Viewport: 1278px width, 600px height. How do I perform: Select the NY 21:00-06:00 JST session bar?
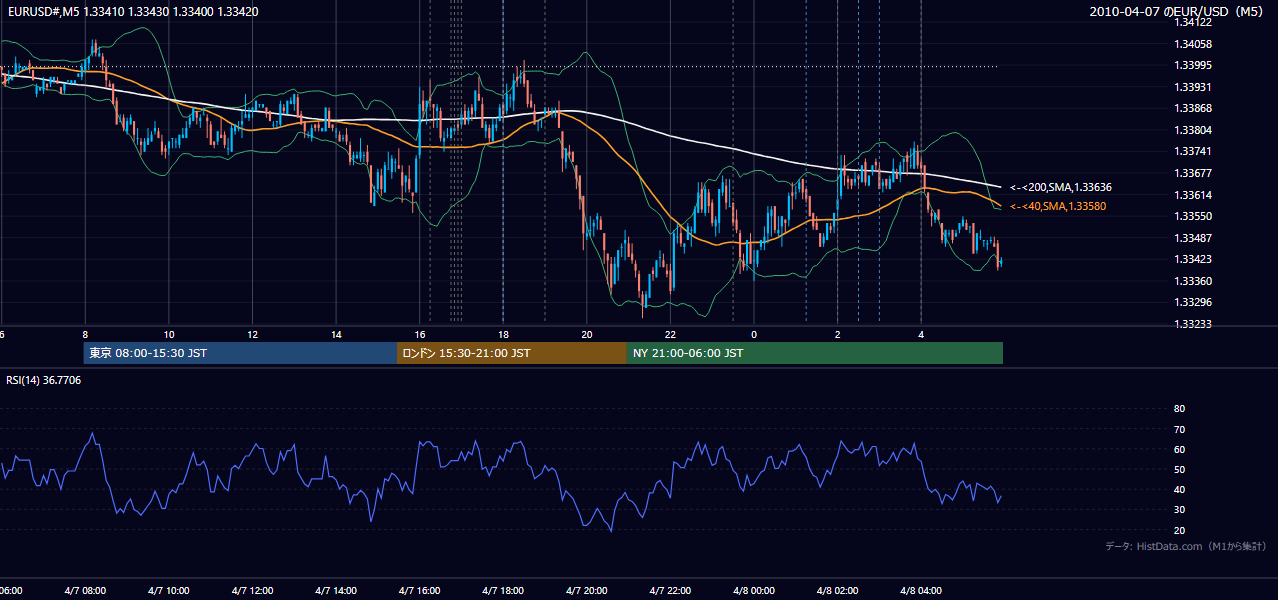(815, 353)
